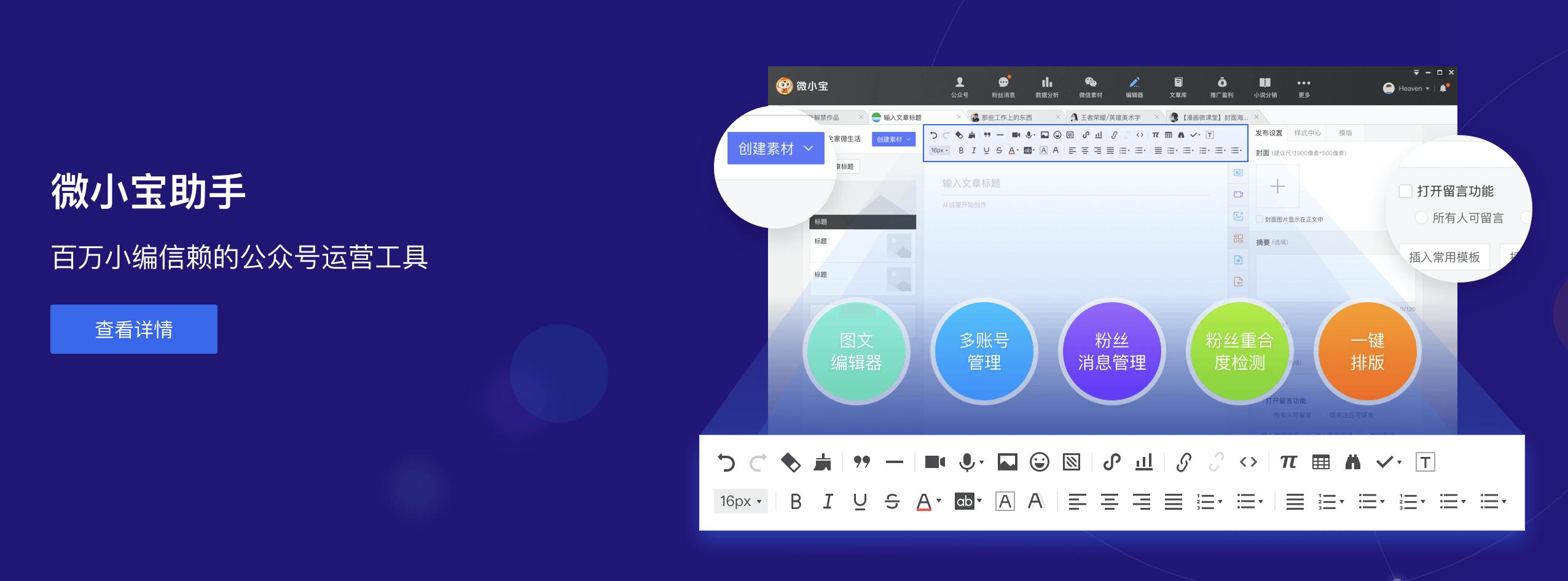The width and height of the screenshot is (1568, 581).
Task: Click the notification bell in the app header
Action: [x=1443, y=88]
